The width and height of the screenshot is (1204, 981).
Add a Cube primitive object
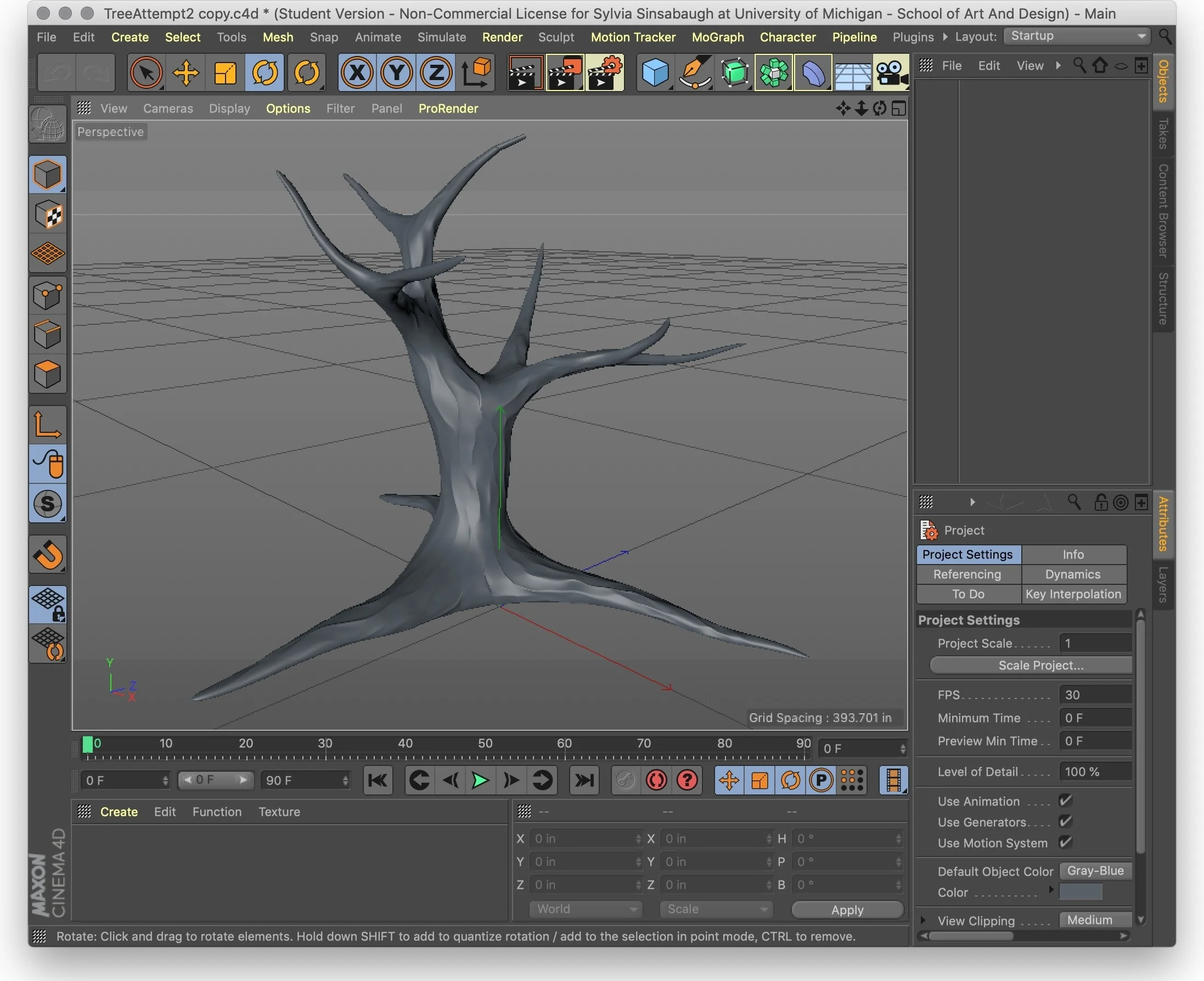pos(655,73)
